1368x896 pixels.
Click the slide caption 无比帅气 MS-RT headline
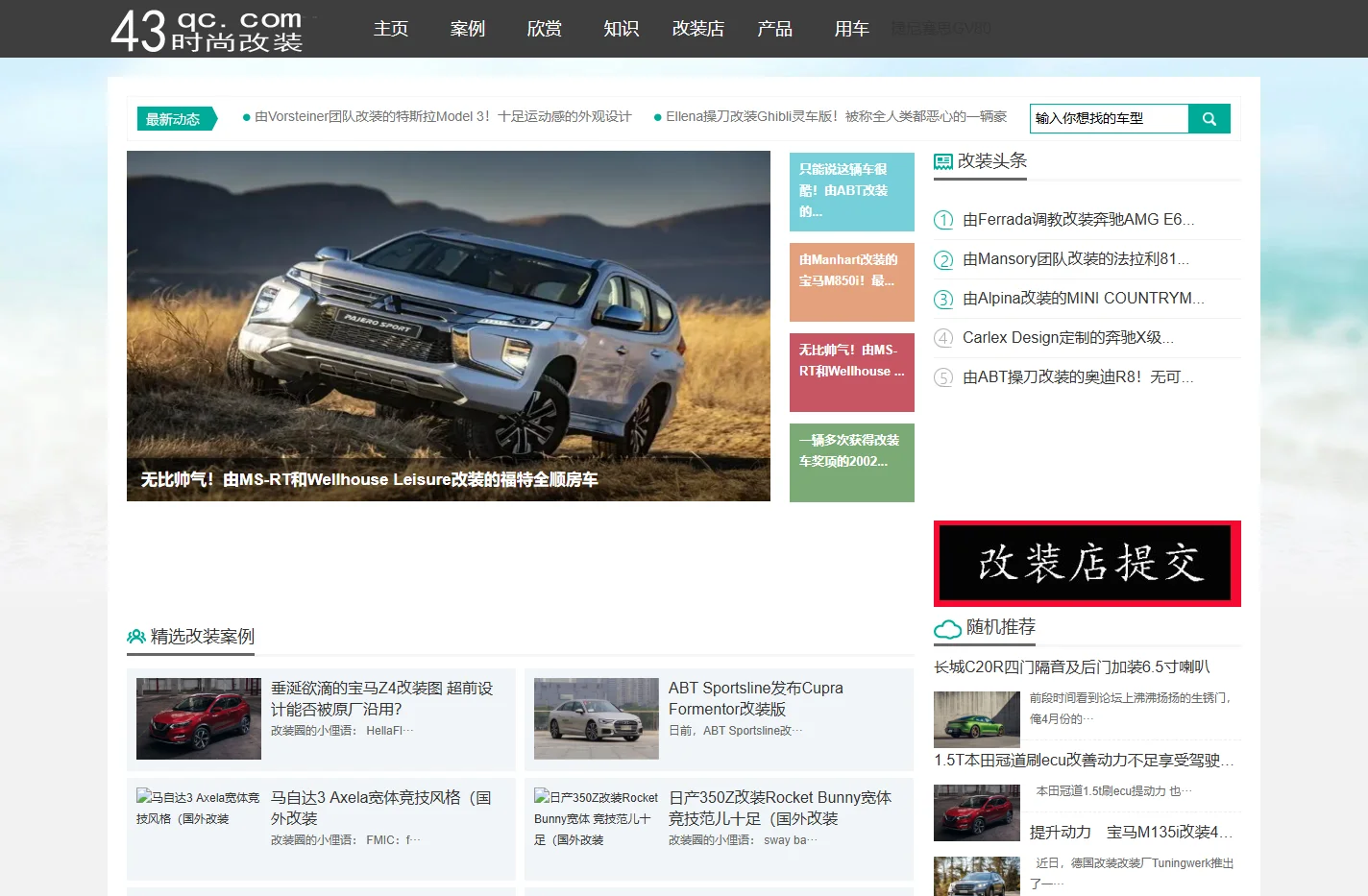(x=369, y=479)
